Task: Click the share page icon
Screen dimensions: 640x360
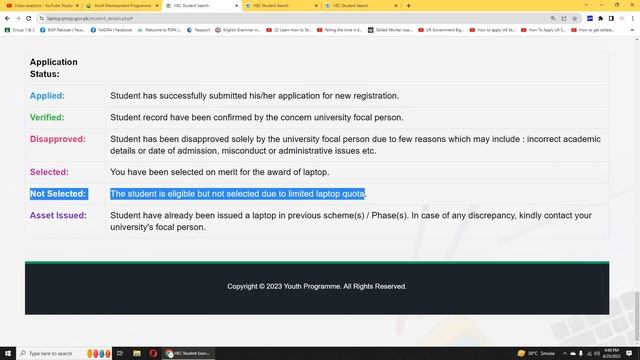Action: click(x=564, y=18)
